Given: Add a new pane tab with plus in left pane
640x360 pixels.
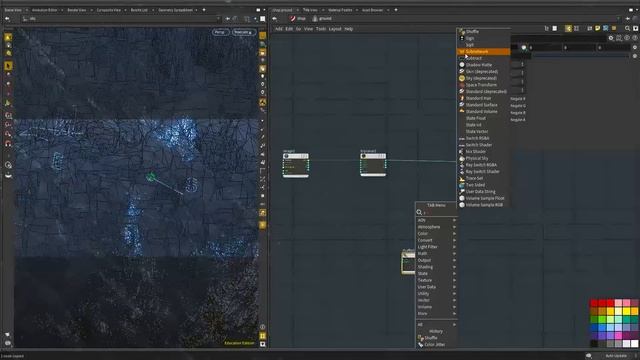Looking at the screenshot, I should click(204, 10).
